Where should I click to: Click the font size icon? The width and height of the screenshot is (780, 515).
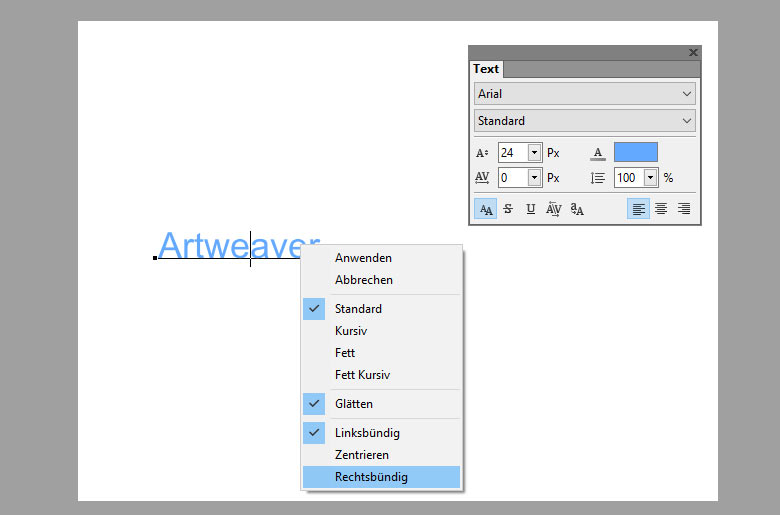(482, 153)
